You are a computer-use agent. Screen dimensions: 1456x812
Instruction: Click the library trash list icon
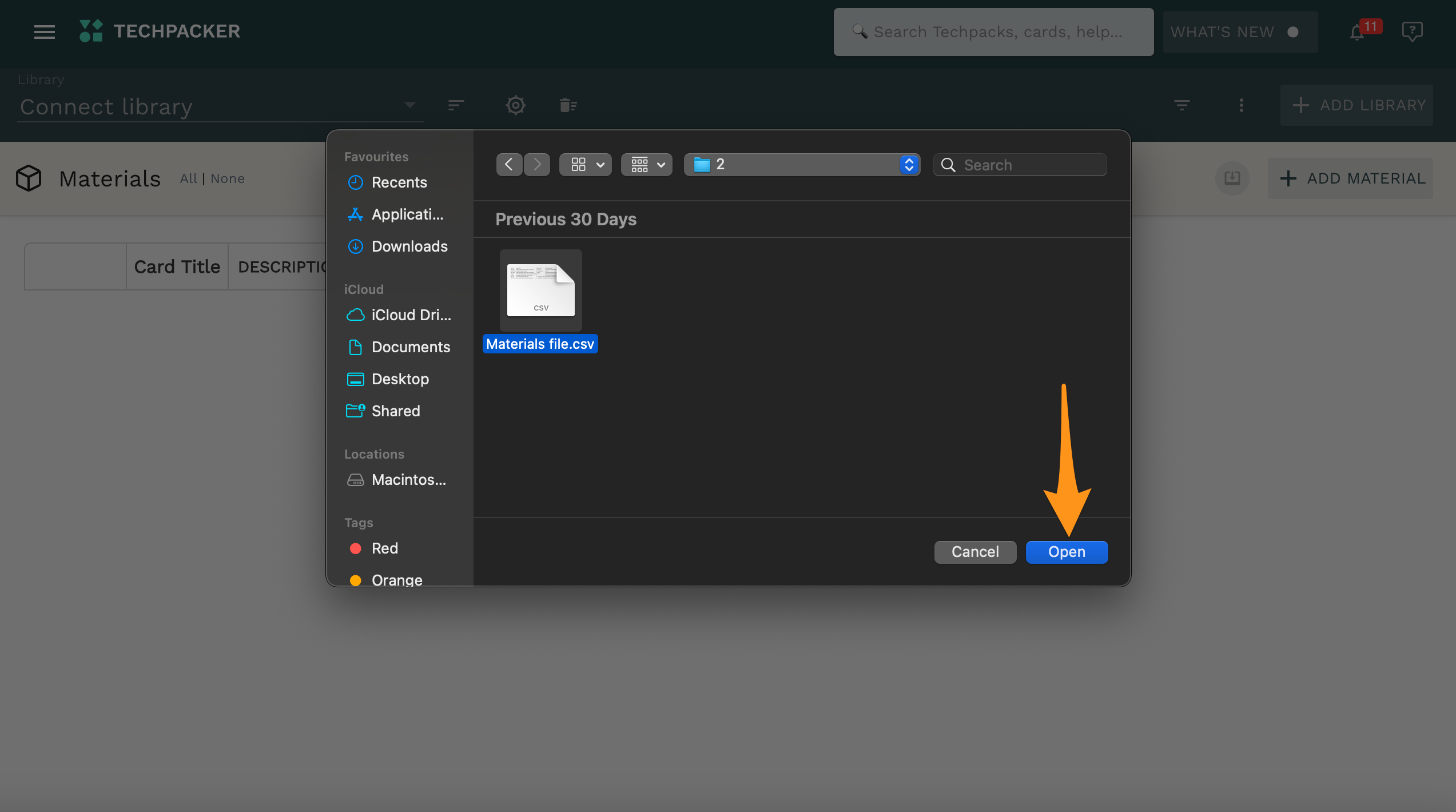568,105
